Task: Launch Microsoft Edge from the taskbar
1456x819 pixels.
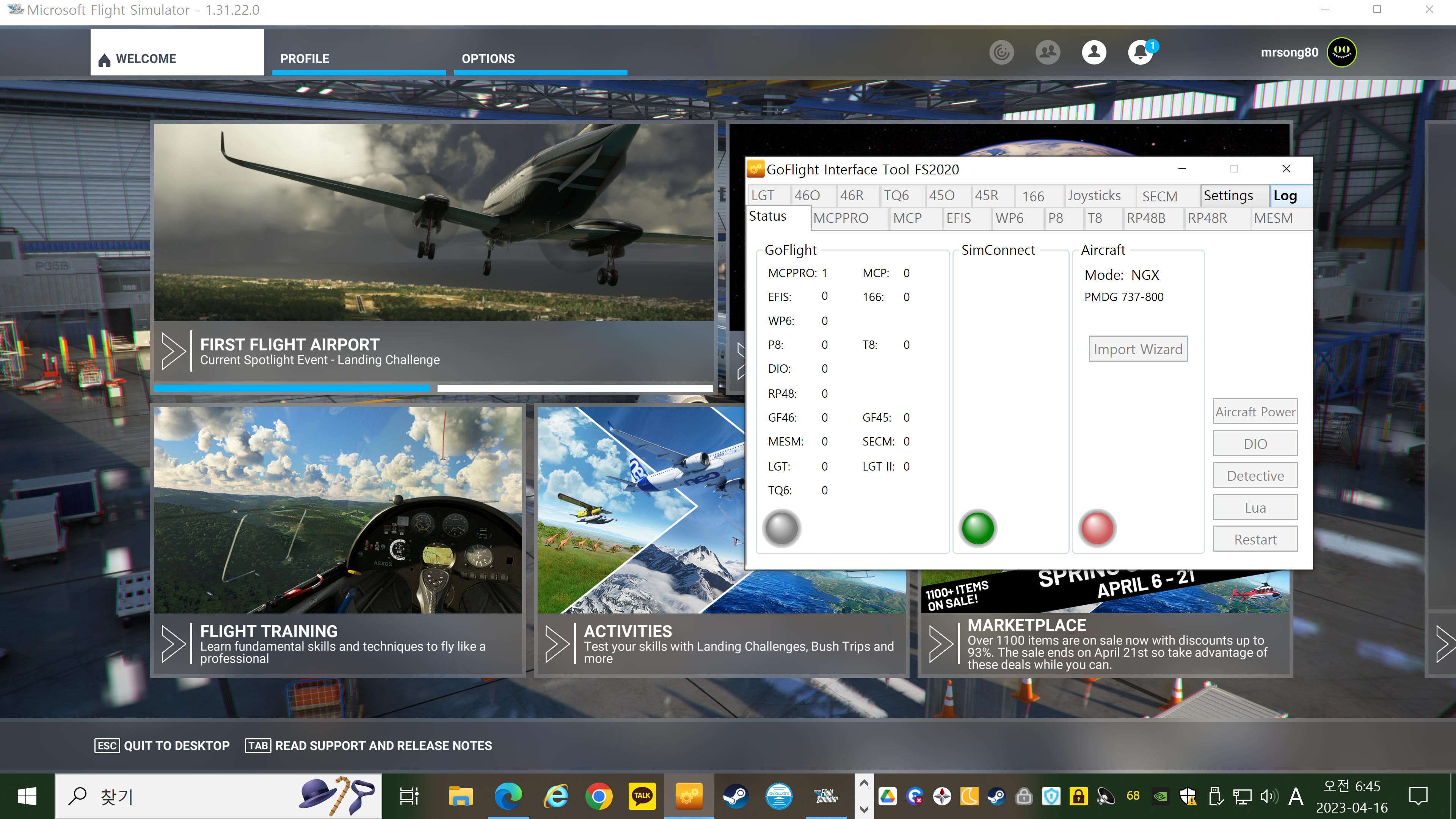Action: point(508,796)
